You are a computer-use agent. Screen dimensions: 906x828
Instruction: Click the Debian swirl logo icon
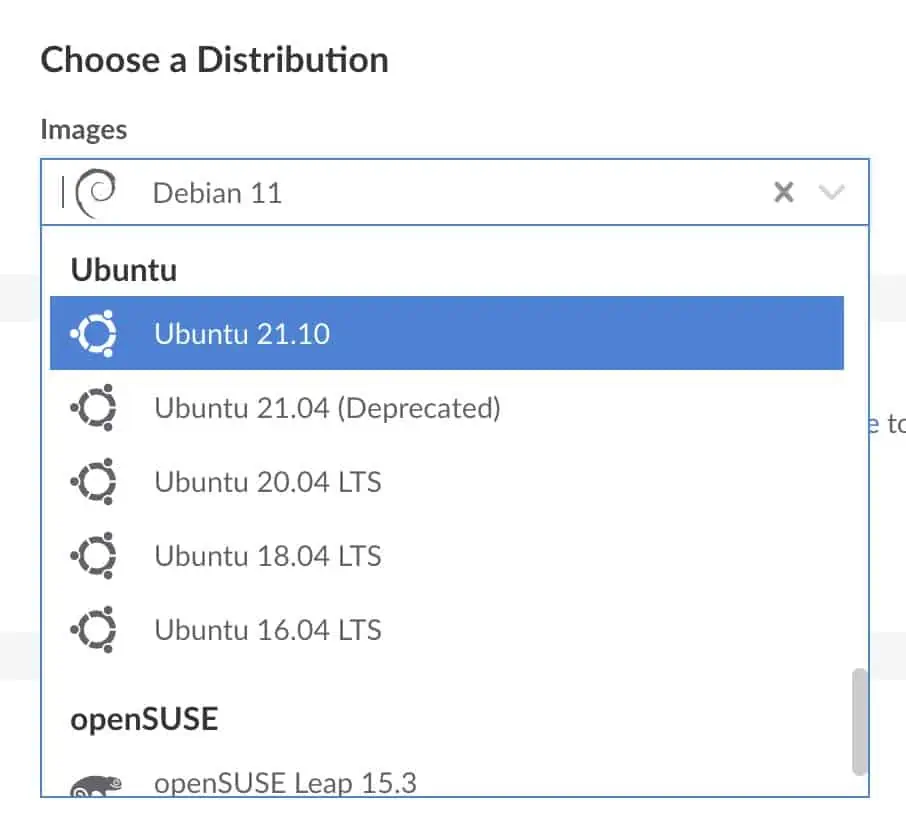[97, 191]
